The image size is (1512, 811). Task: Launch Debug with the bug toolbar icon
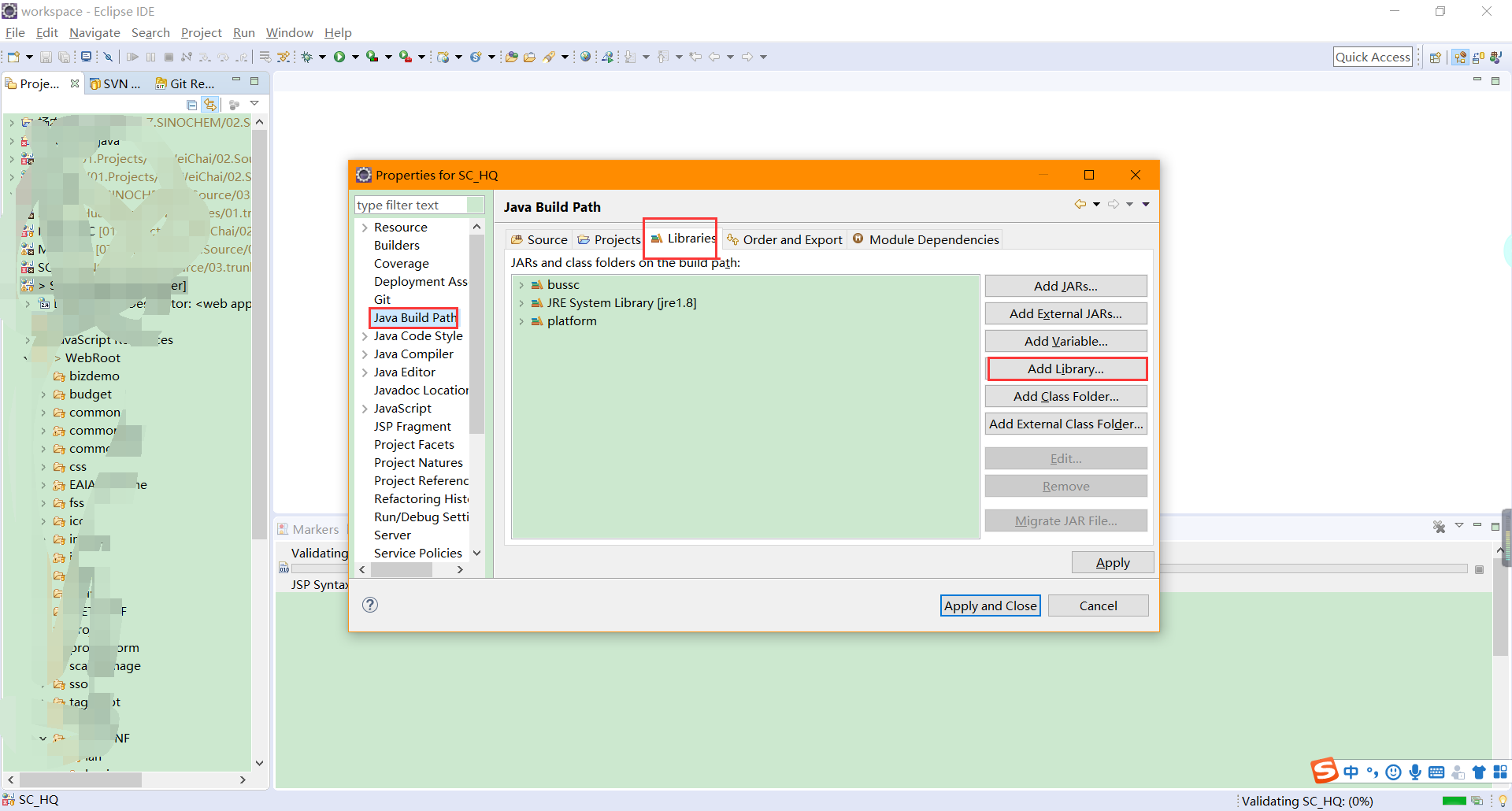point(306,56)
